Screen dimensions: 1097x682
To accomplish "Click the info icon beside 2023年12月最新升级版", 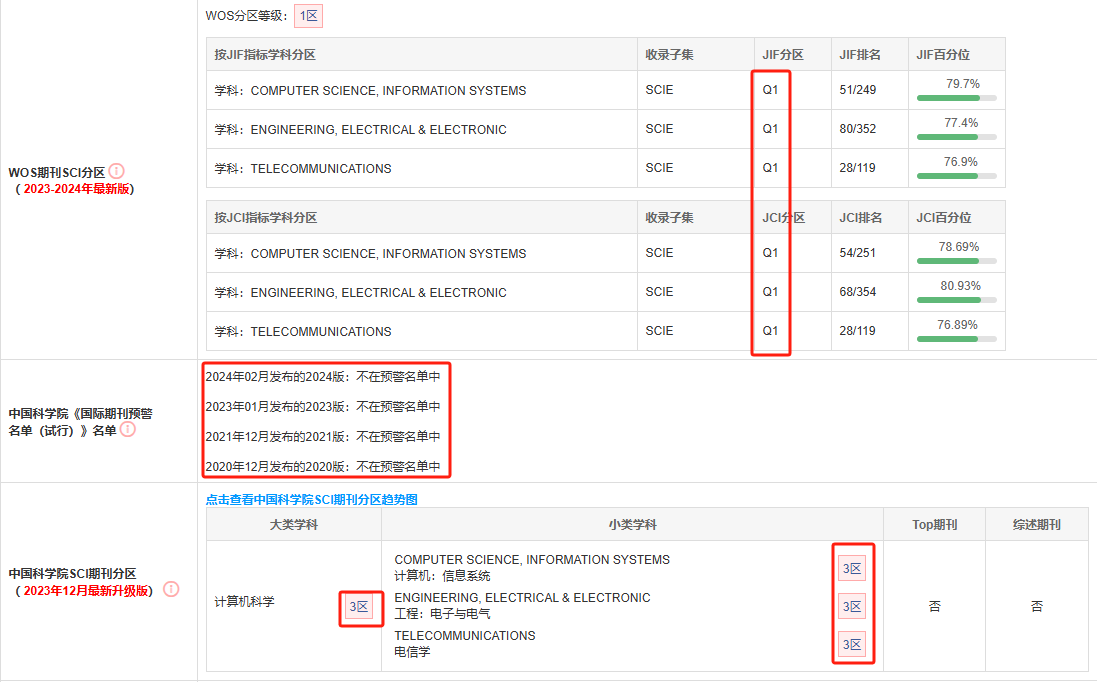I will (x=171, y=589).
